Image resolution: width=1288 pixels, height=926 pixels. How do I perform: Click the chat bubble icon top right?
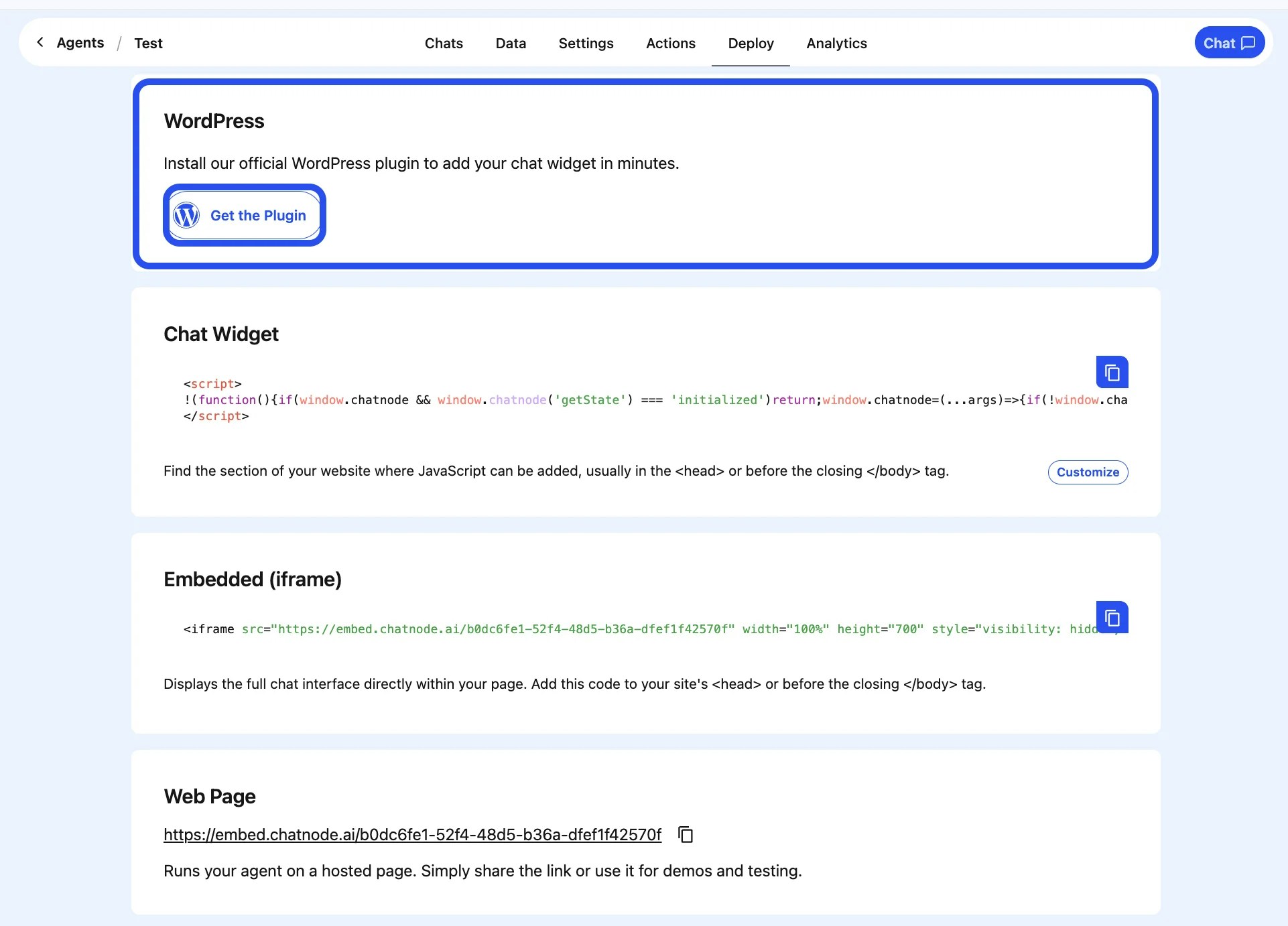[x=1248, y=43]
